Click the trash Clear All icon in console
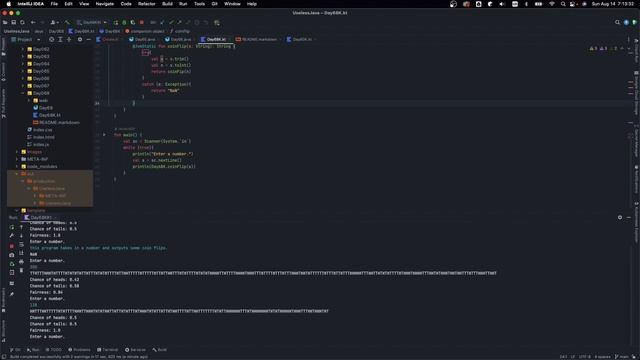Screen dimensions: 640x360 pyautogui.click(x=22, y=270)
